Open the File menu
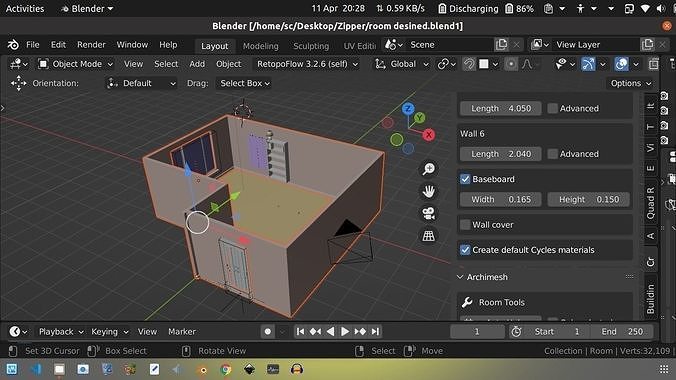This screenshot has height=380, width=676. pyautogui.click(x=32, y=44)
